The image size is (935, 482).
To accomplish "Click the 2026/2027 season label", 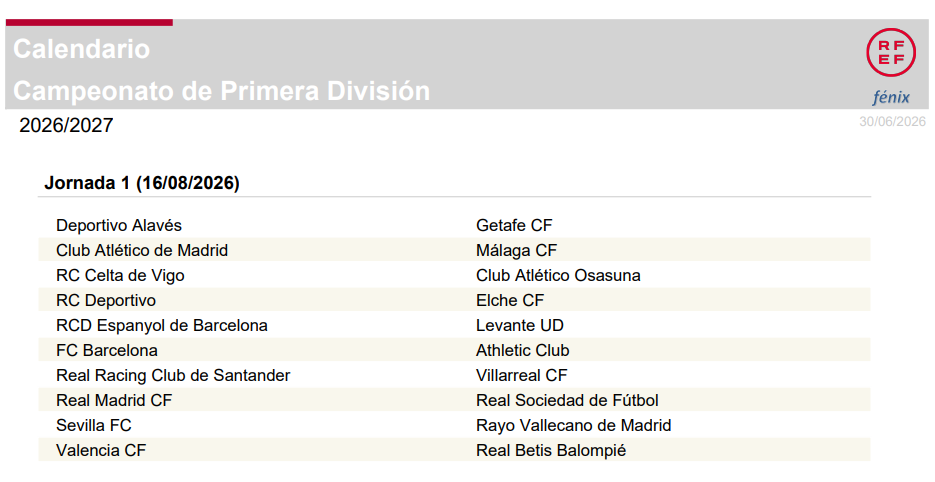I will pyautogui.click(x=66, y=125).
